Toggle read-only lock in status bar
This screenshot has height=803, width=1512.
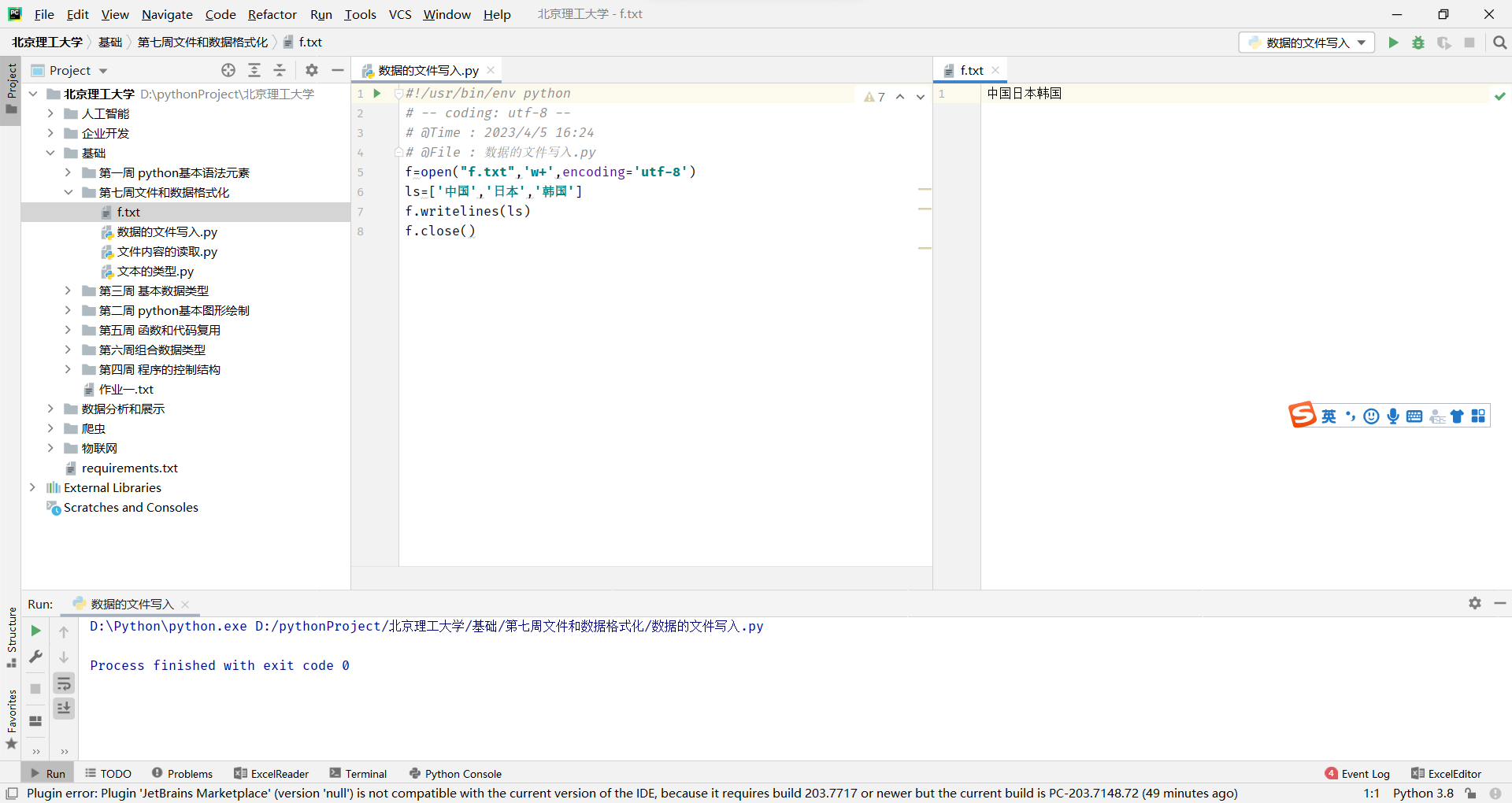click(x=1470, y=794)
